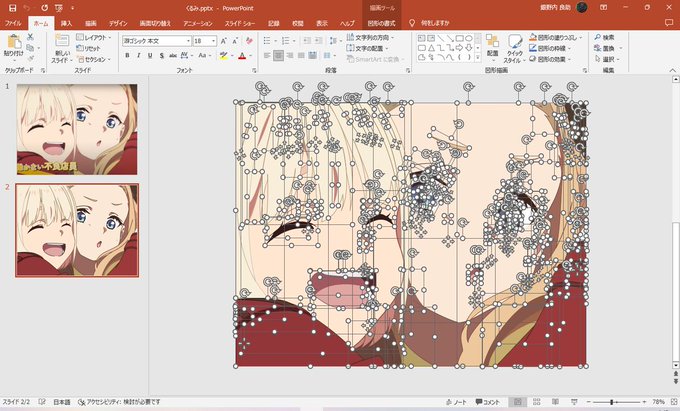The width and height of the screenshot is (680, 411).
Task: Click the Reset (リセット) button
Action: tap(88, 48)
